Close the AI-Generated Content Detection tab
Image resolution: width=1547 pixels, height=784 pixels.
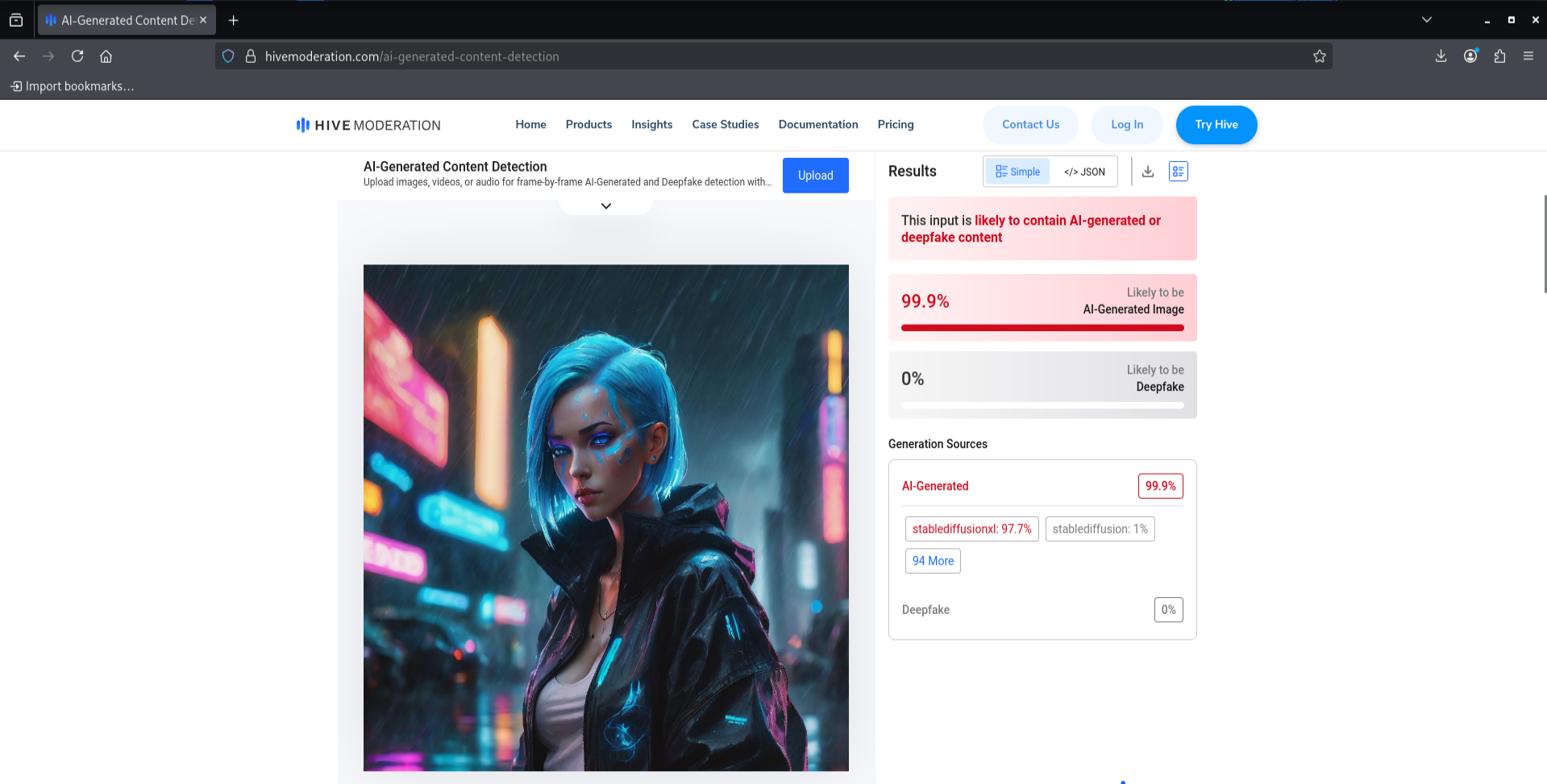coord(203,20)
